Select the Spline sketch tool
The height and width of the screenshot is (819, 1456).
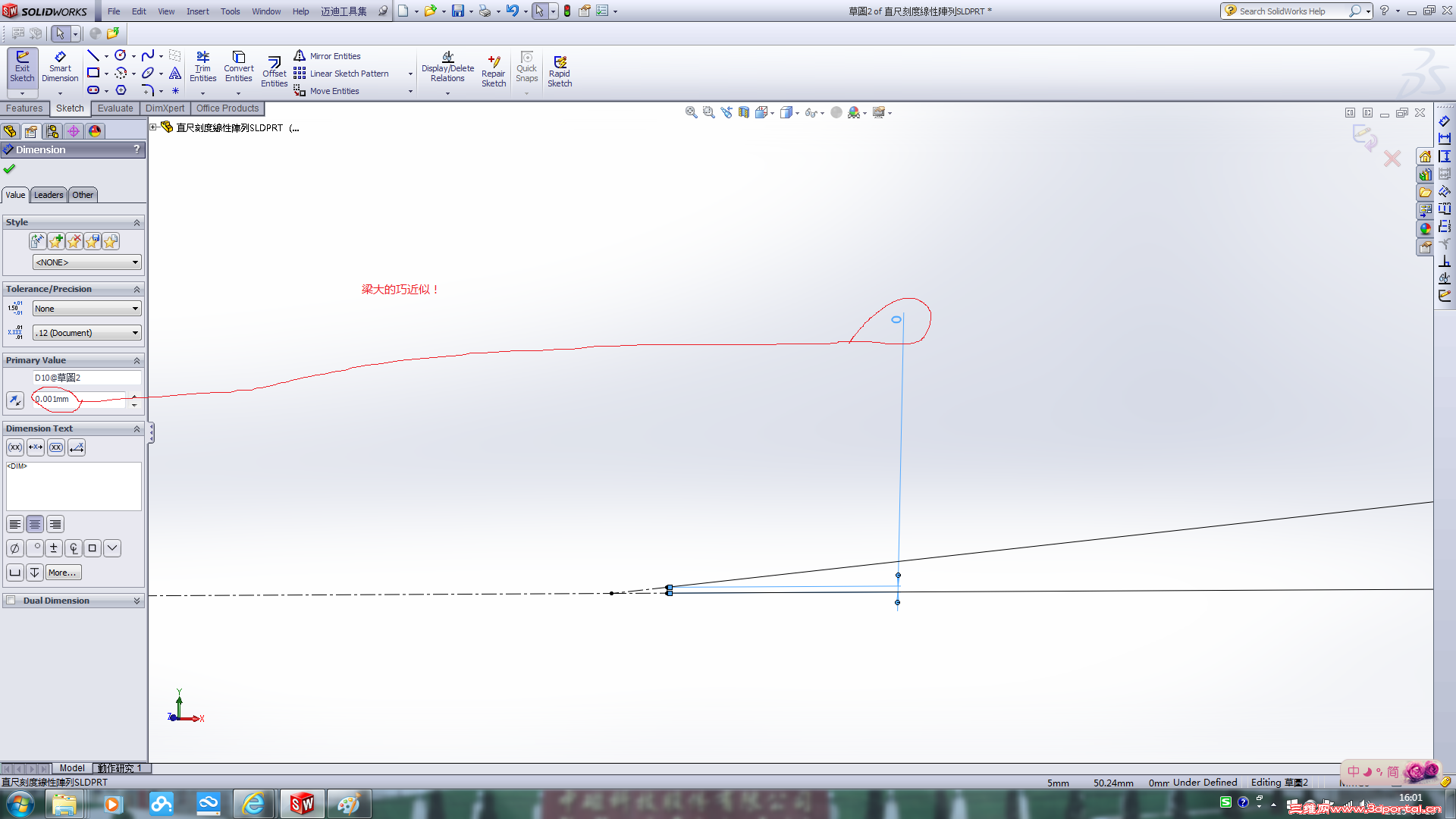click(x=148, y=55)
